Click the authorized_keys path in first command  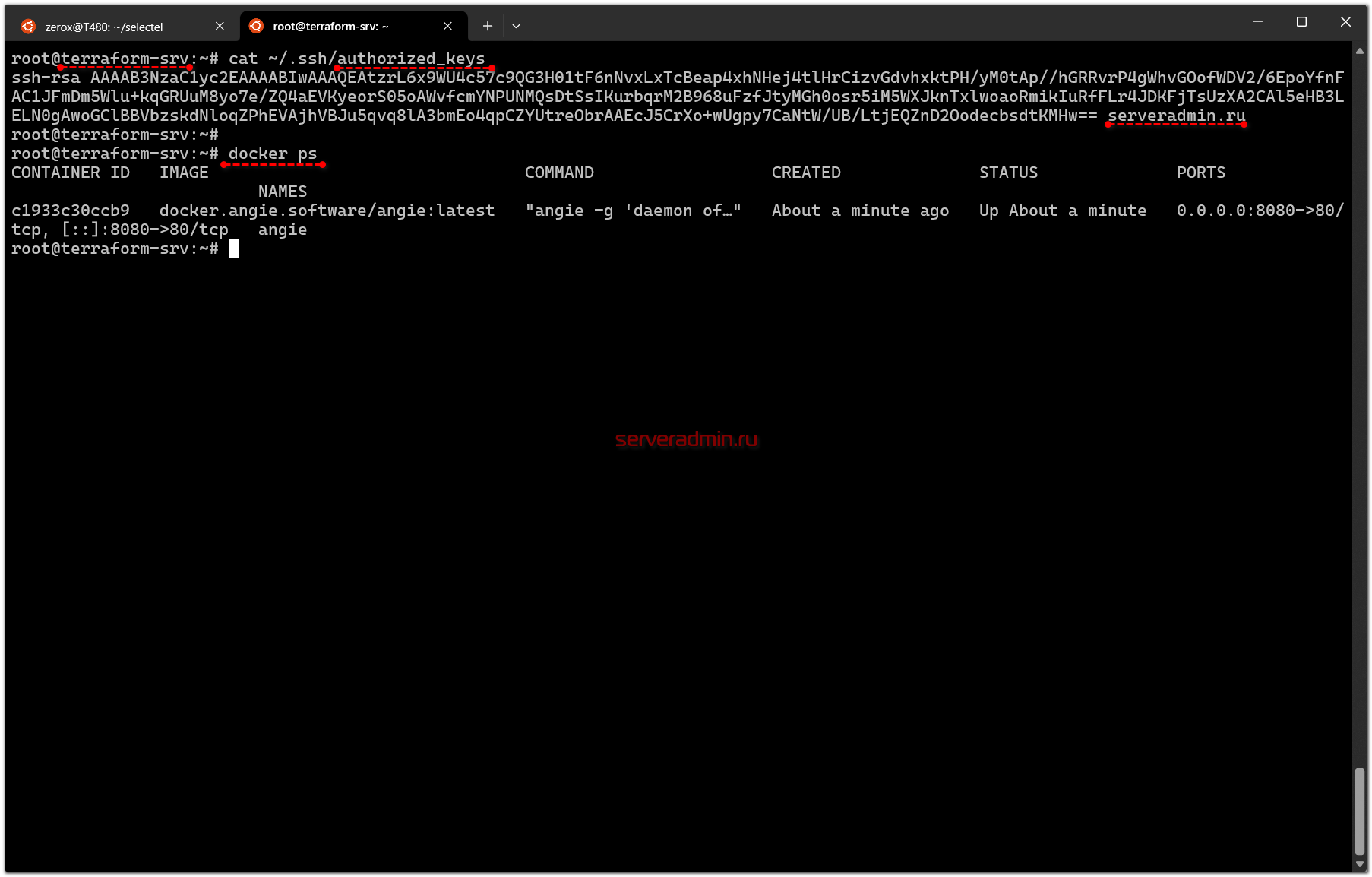click(x=410, y=59)
